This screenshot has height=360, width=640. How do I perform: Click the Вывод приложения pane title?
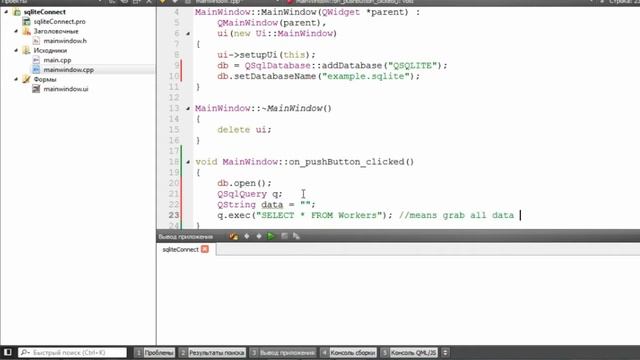pyautogui.click(x=186, y=236)
